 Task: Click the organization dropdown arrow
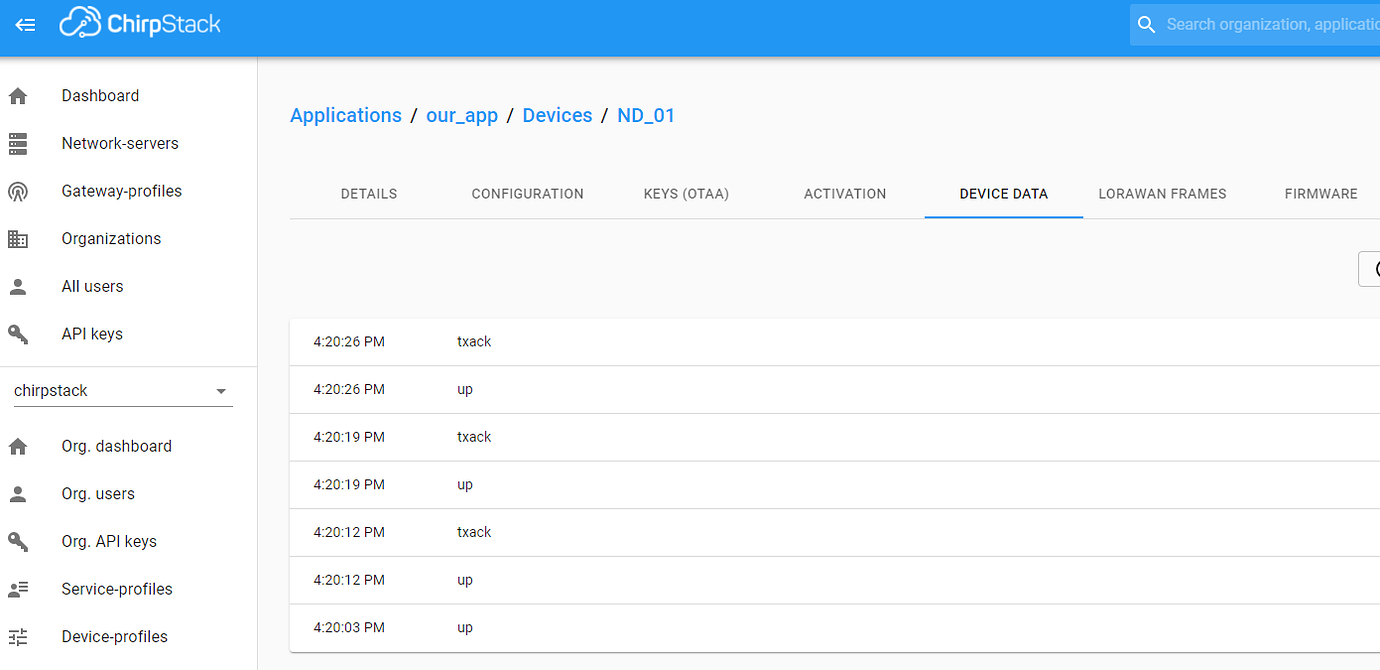[222, 391]
